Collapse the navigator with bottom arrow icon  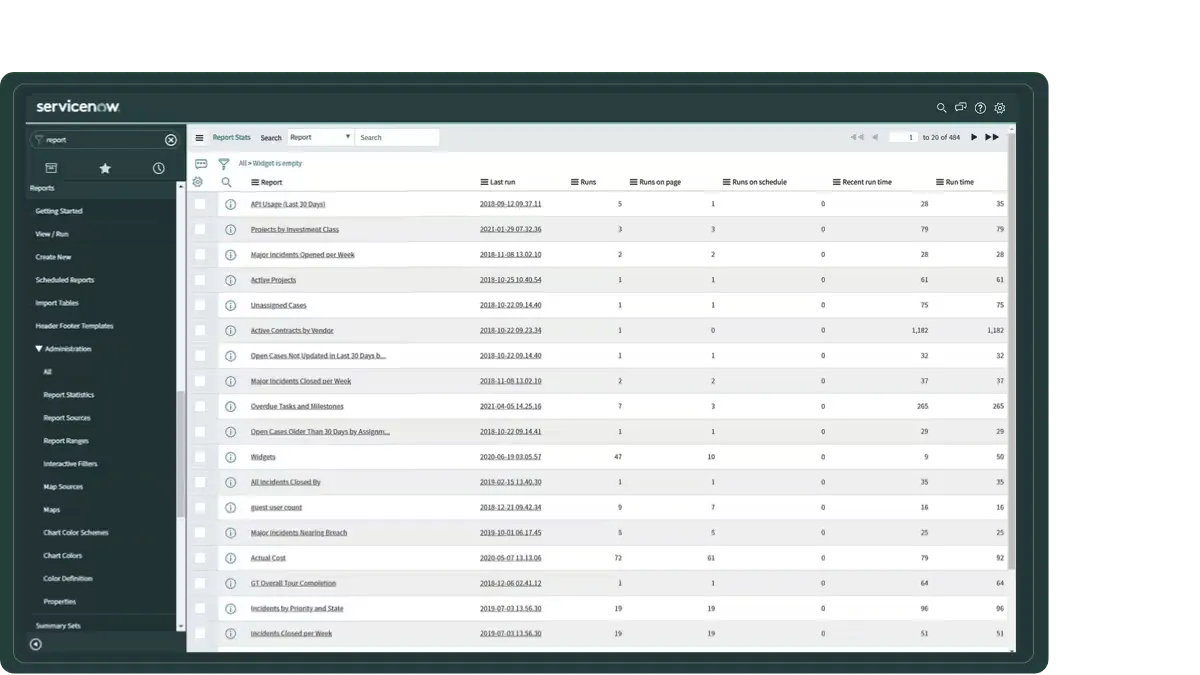coord(36,644)
